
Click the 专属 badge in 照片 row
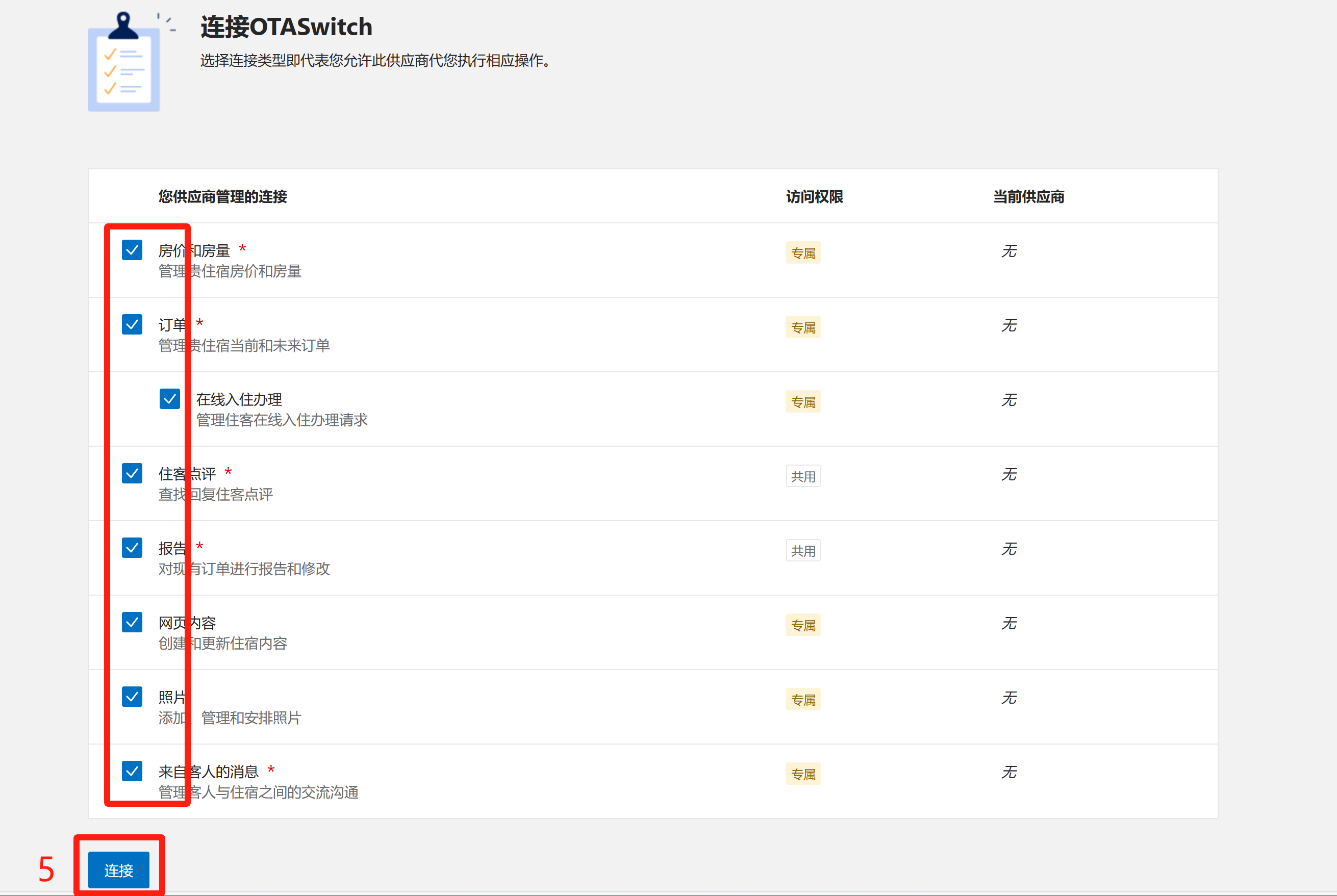(803, 700)
